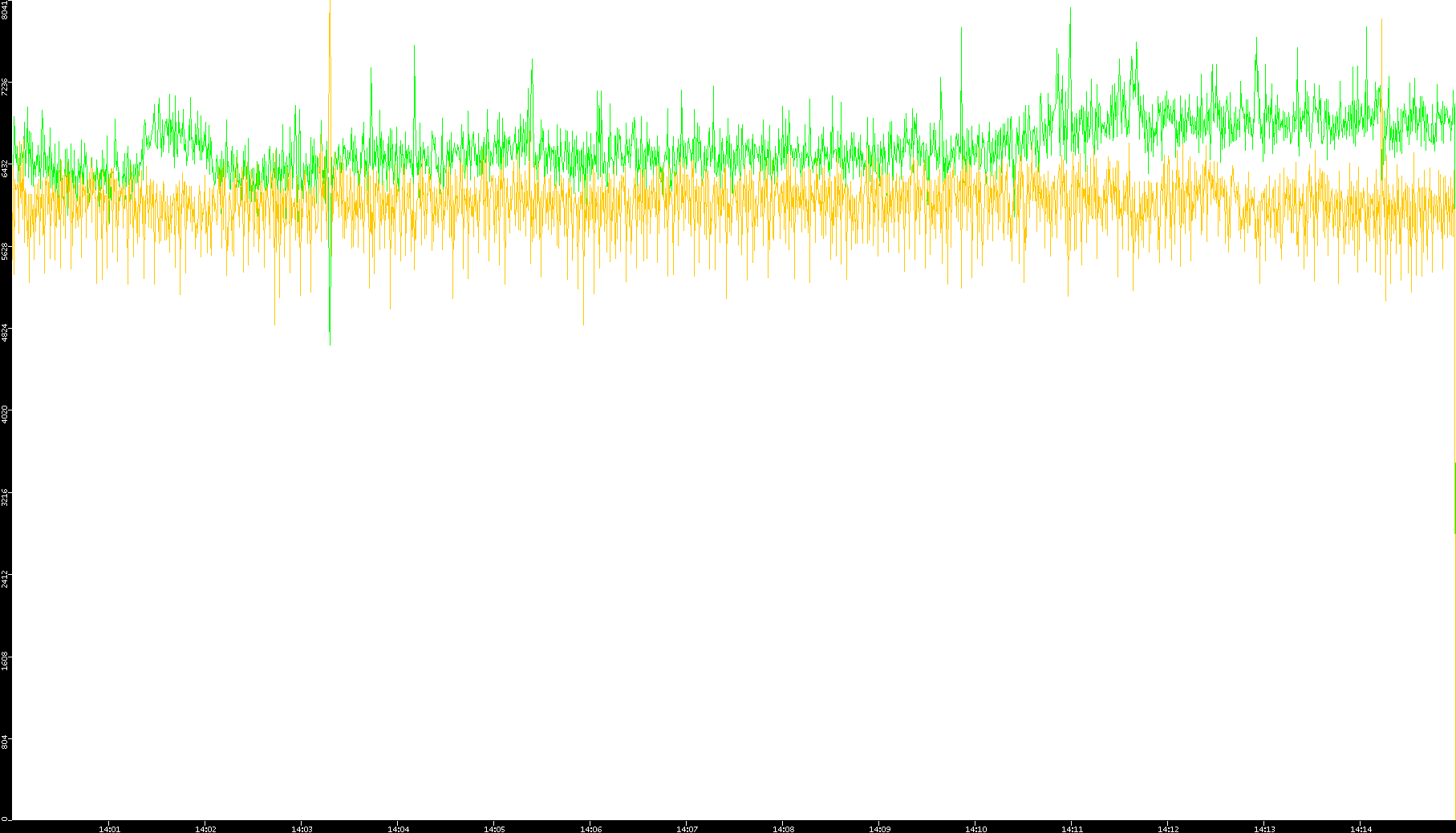Viewport: 1456px width, 833px height.
Task: Click the 14:14 time axis label
Action: click(x=1361, y=828)
